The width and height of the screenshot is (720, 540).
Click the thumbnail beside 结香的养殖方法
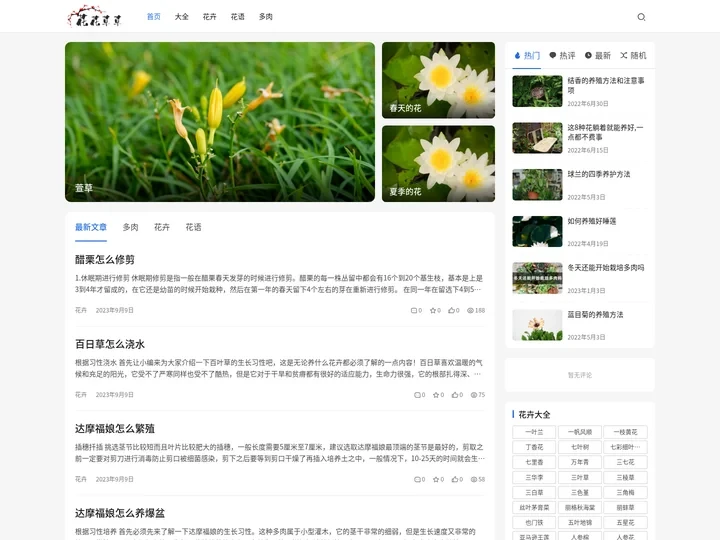click(537, 91)
